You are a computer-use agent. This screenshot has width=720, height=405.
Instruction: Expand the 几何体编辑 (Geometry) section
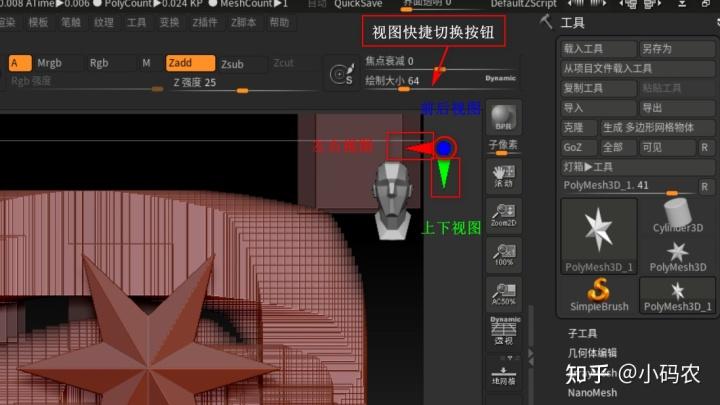pyautogui.click(x=592, y=353)
